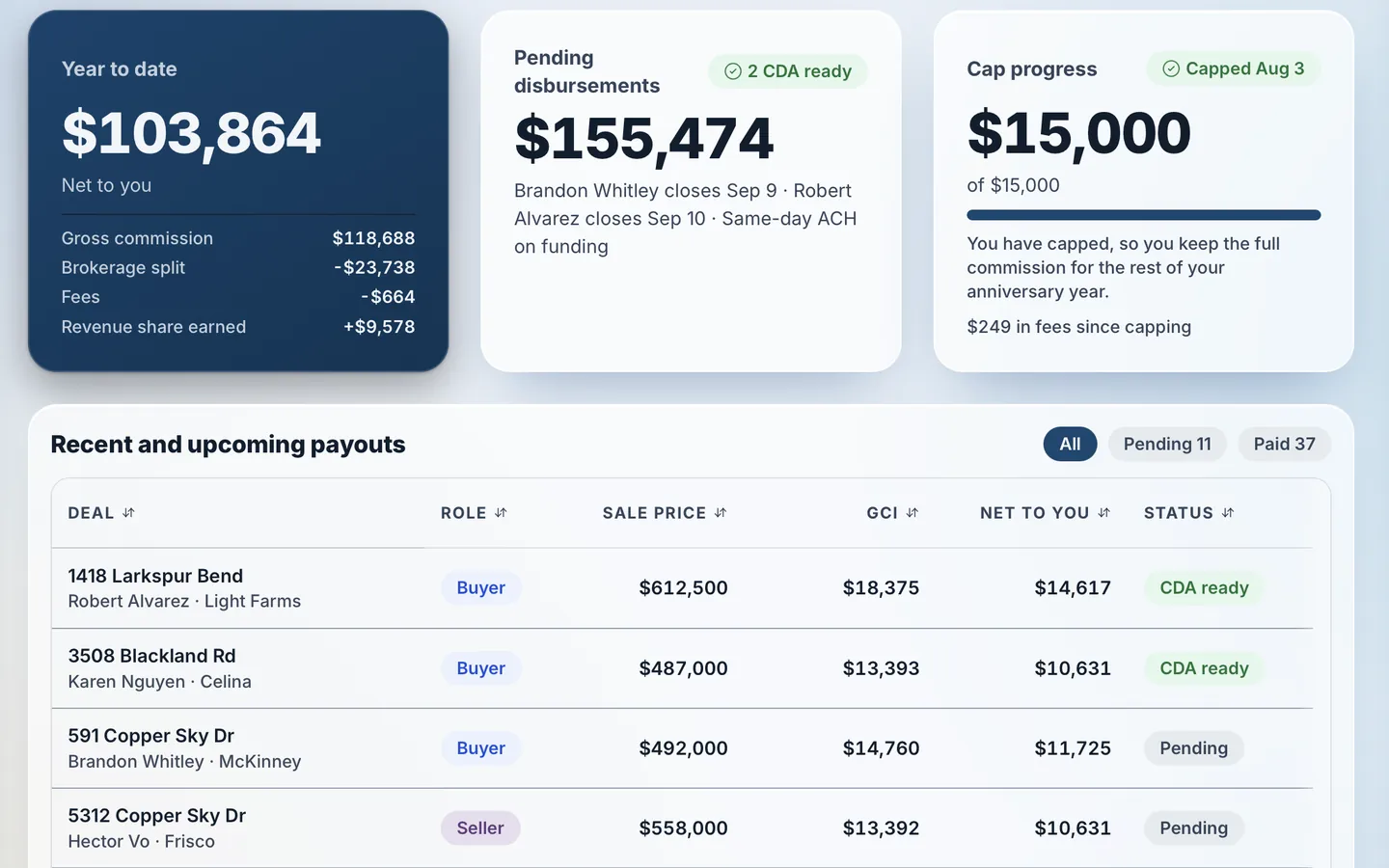Open the 1418 Larkspur Bend deal
1389x868 pixels.
[x=155, y=576]
